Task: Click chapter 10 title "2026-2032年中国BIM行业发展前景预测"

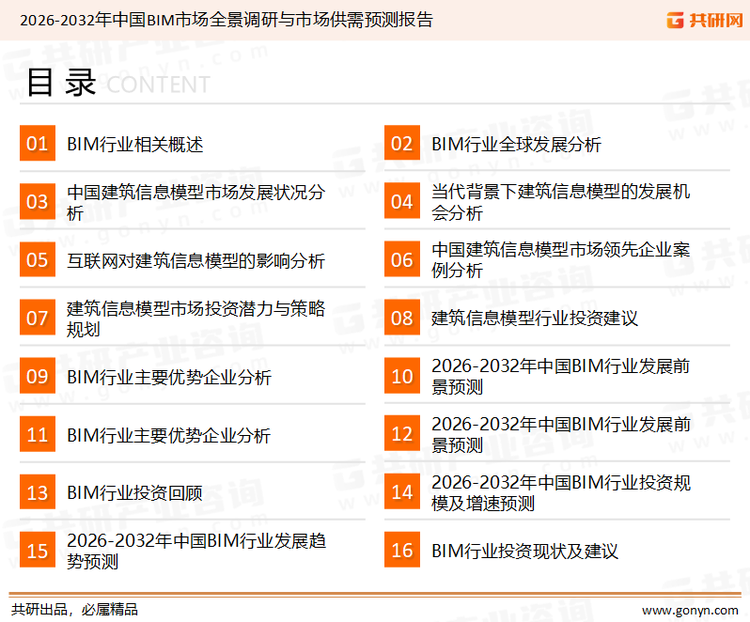Action: (x=561, y=377)
